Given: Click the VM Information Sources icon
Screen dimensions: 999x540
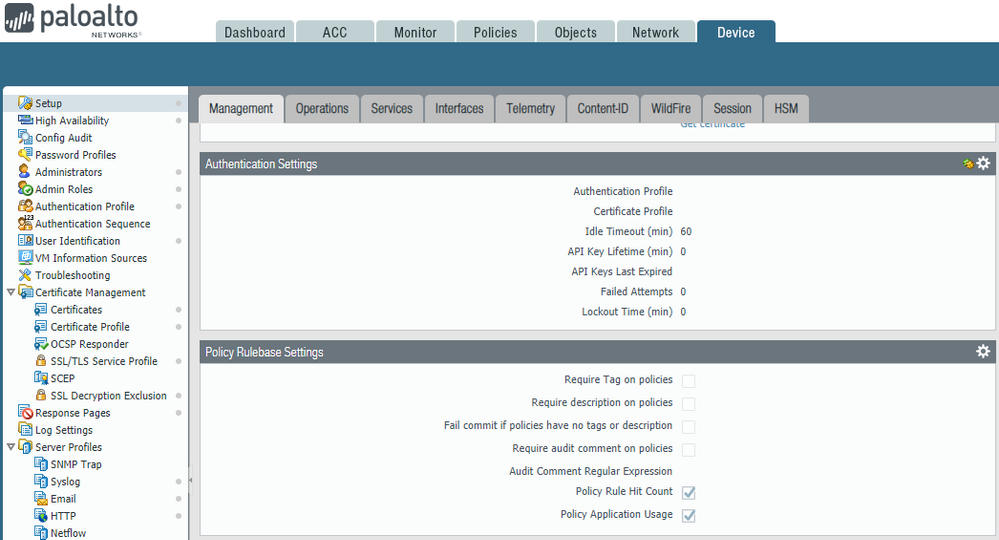Looking at the screenshot, I should click(x=25, y=258).
